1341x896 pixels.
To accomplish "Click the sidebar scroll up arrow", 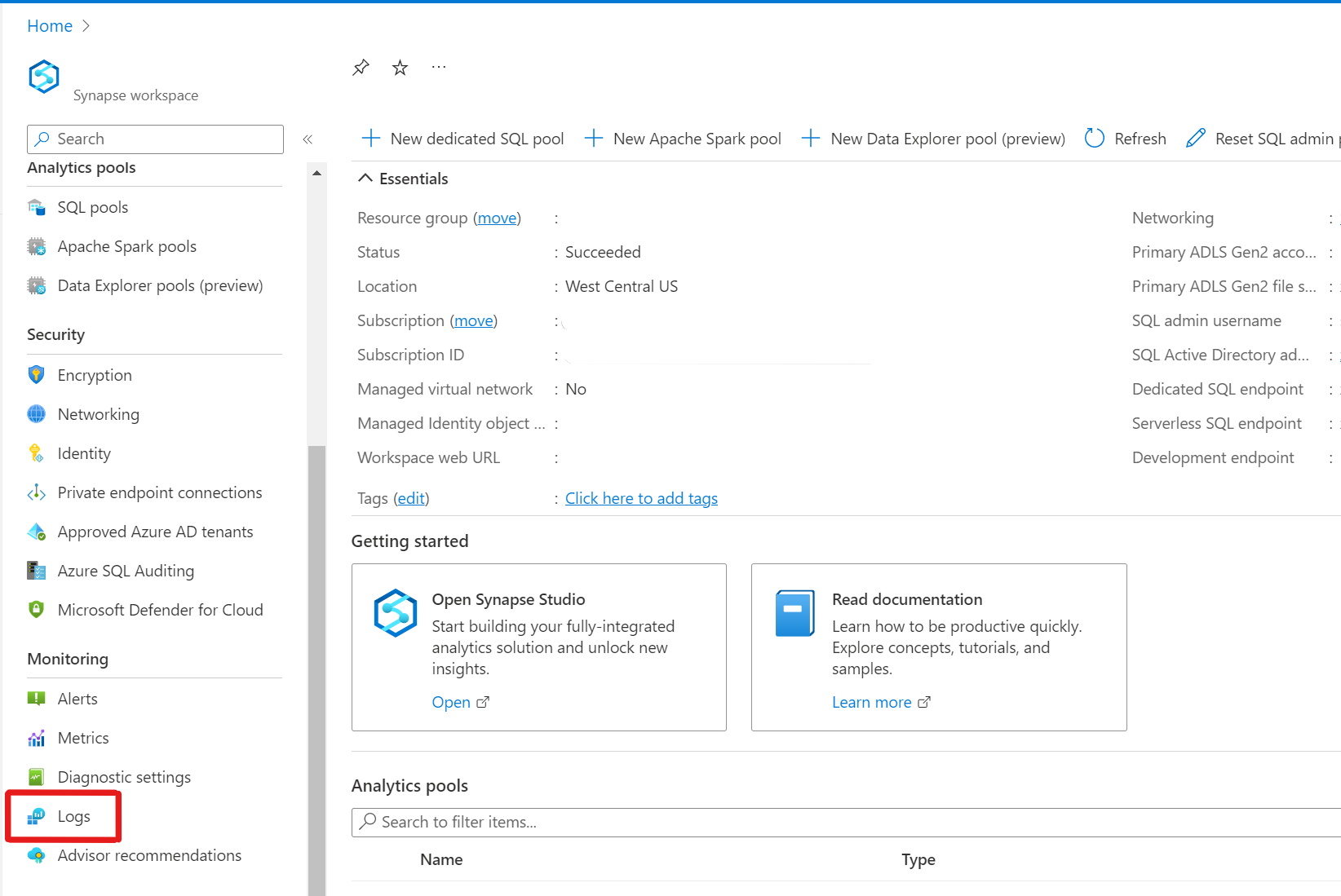I will coord(316,173).
